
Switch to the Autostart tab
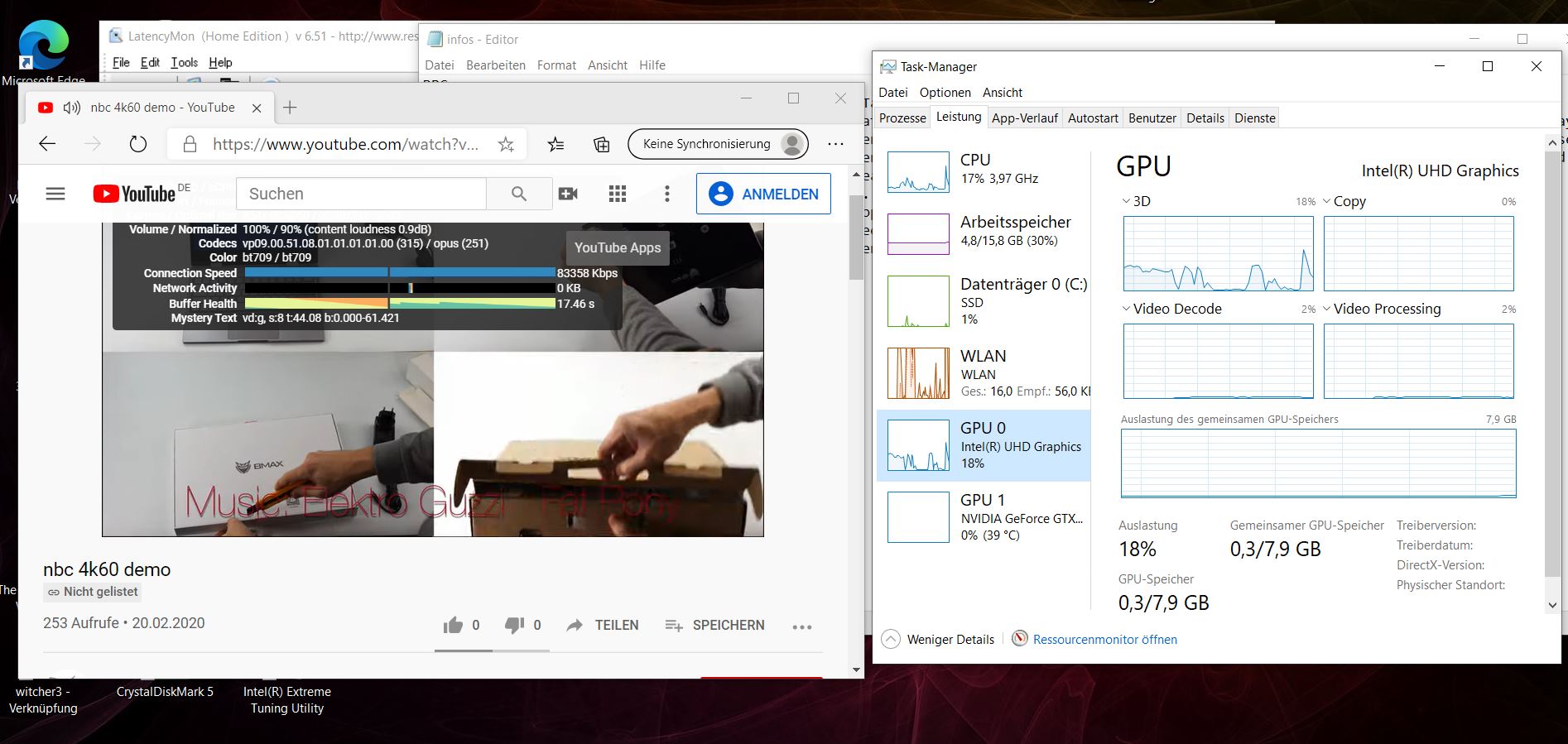(x=1093, y=118)
